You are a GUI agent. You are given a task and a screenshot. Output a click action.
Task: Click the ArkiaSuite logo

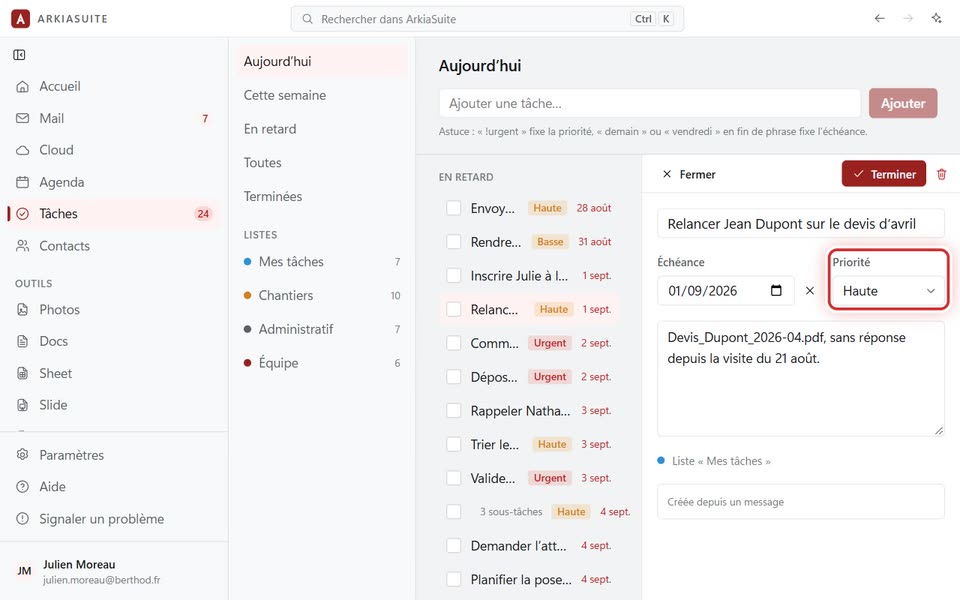[21, 18]
